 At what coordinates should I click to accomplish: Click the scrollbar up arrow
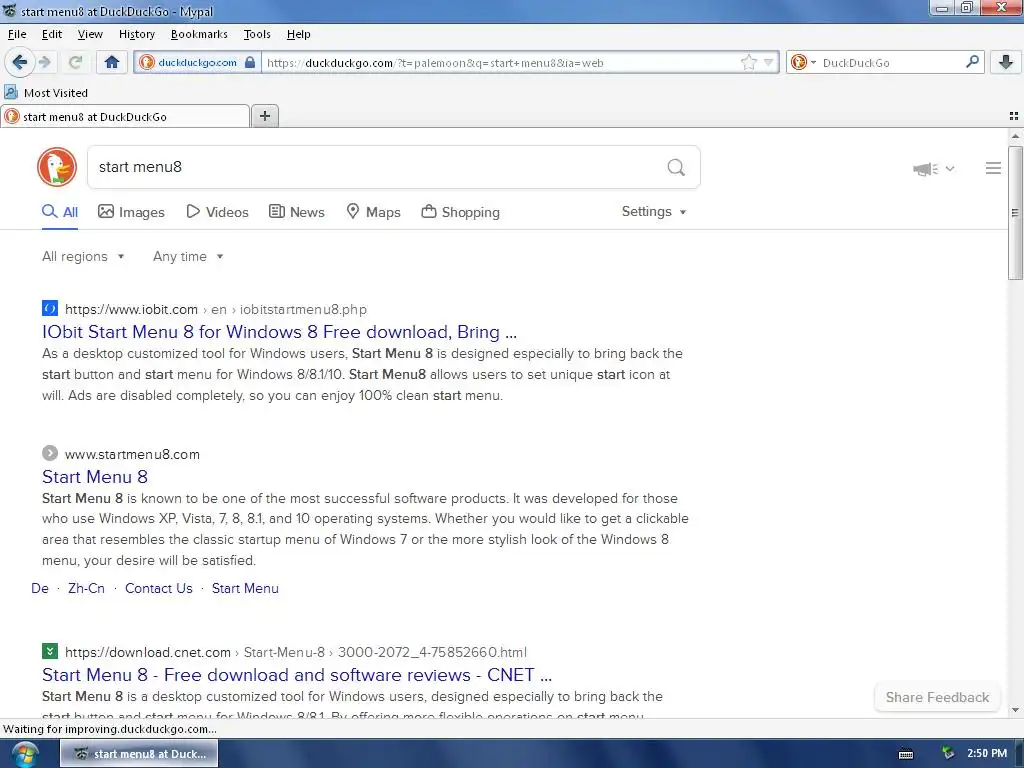point(1014,136)
